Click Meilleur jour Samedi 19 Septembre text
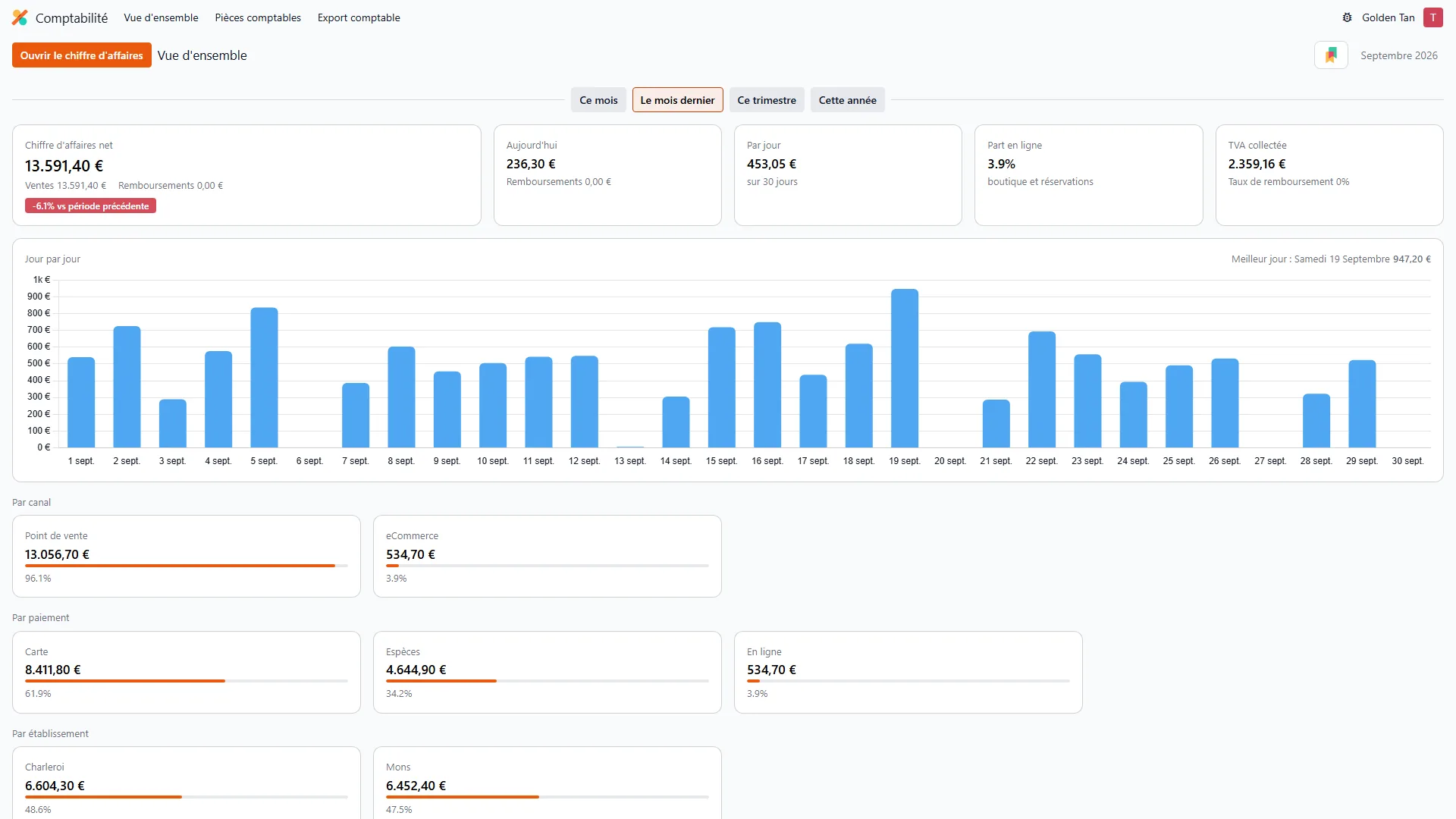This screenshot has width=1456, height=819. [1331, 259]
